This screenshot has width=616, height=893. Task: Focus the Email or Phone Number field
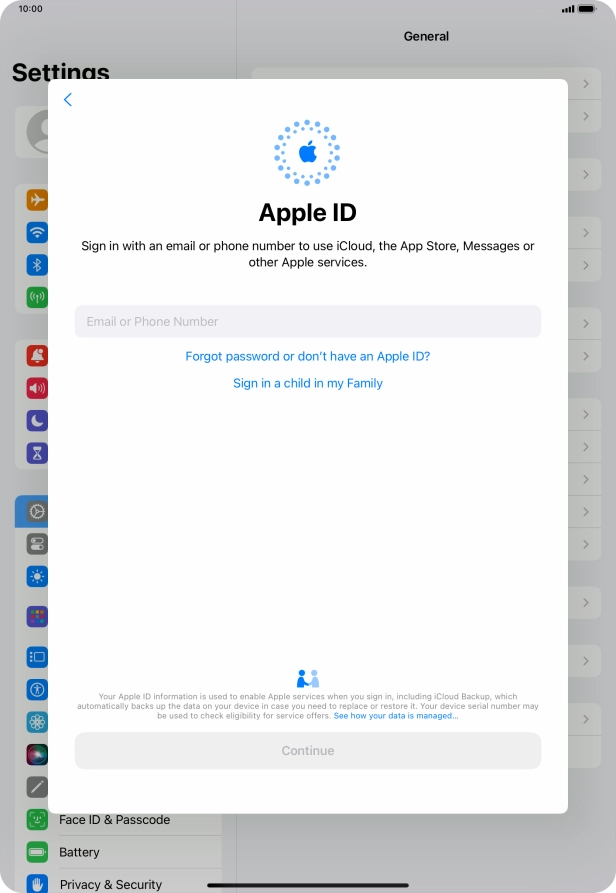point(307,321)
